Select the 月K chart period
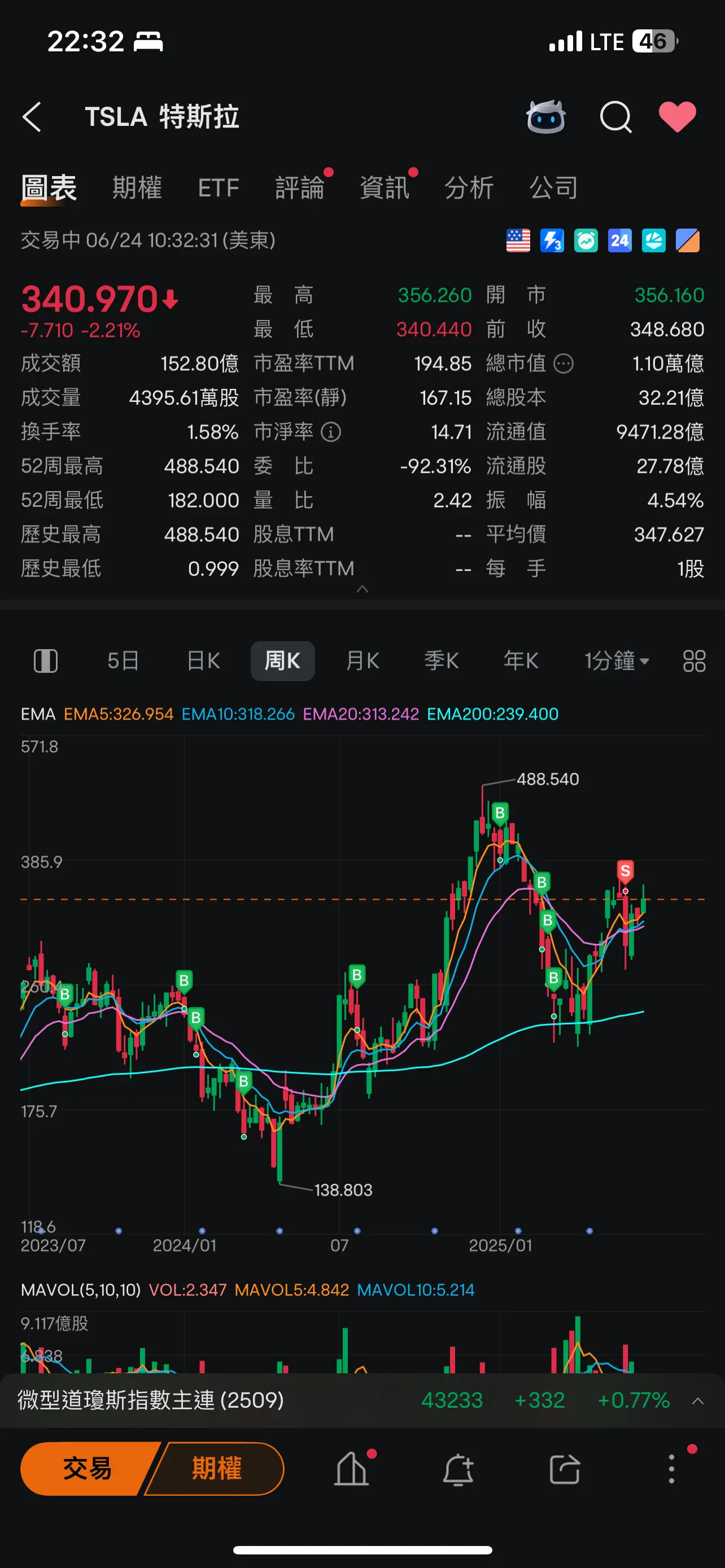This screenshot has height=1568, width=725. pos(363,661)
